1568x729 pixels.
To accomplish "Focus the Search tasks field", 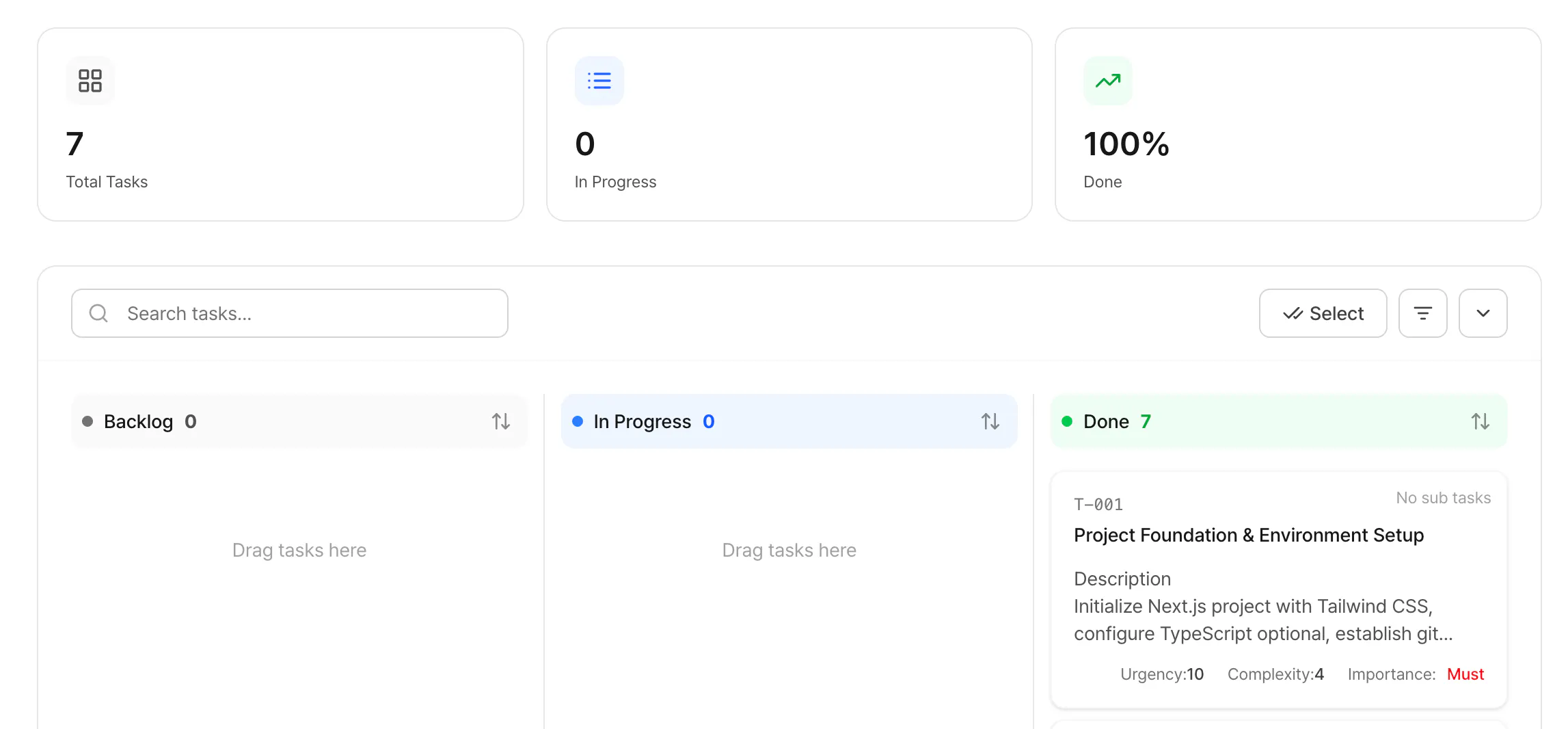I will pyautogui.click(x=290, y=313).
